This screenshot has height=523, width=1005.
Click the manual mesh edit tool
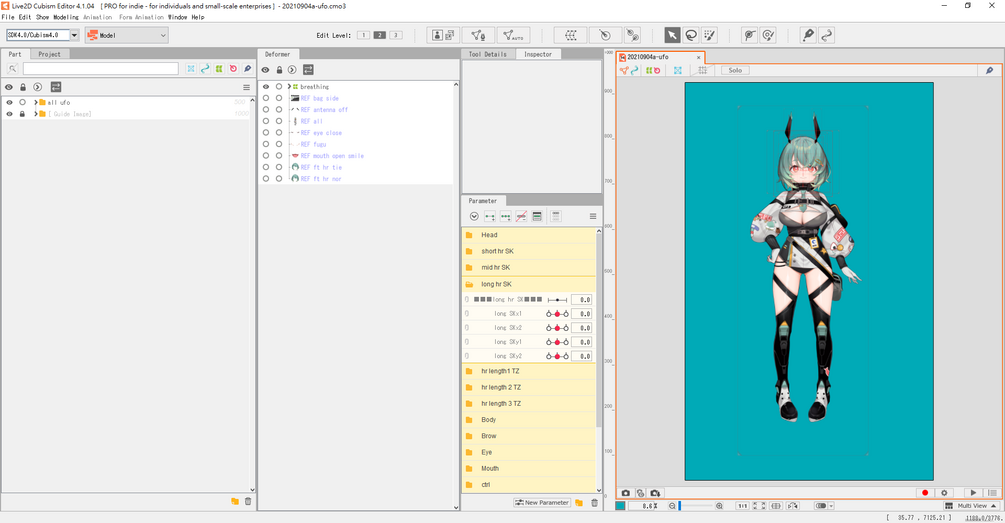coord(478,35)
